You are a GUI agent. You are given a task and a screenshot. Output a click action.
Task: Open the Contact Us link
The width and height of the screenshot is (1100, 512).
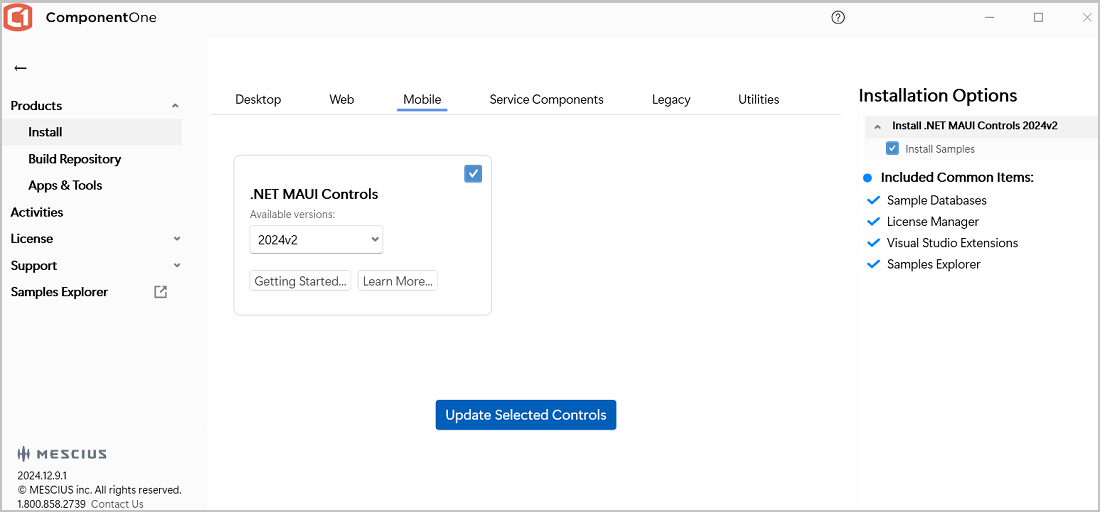117,504
